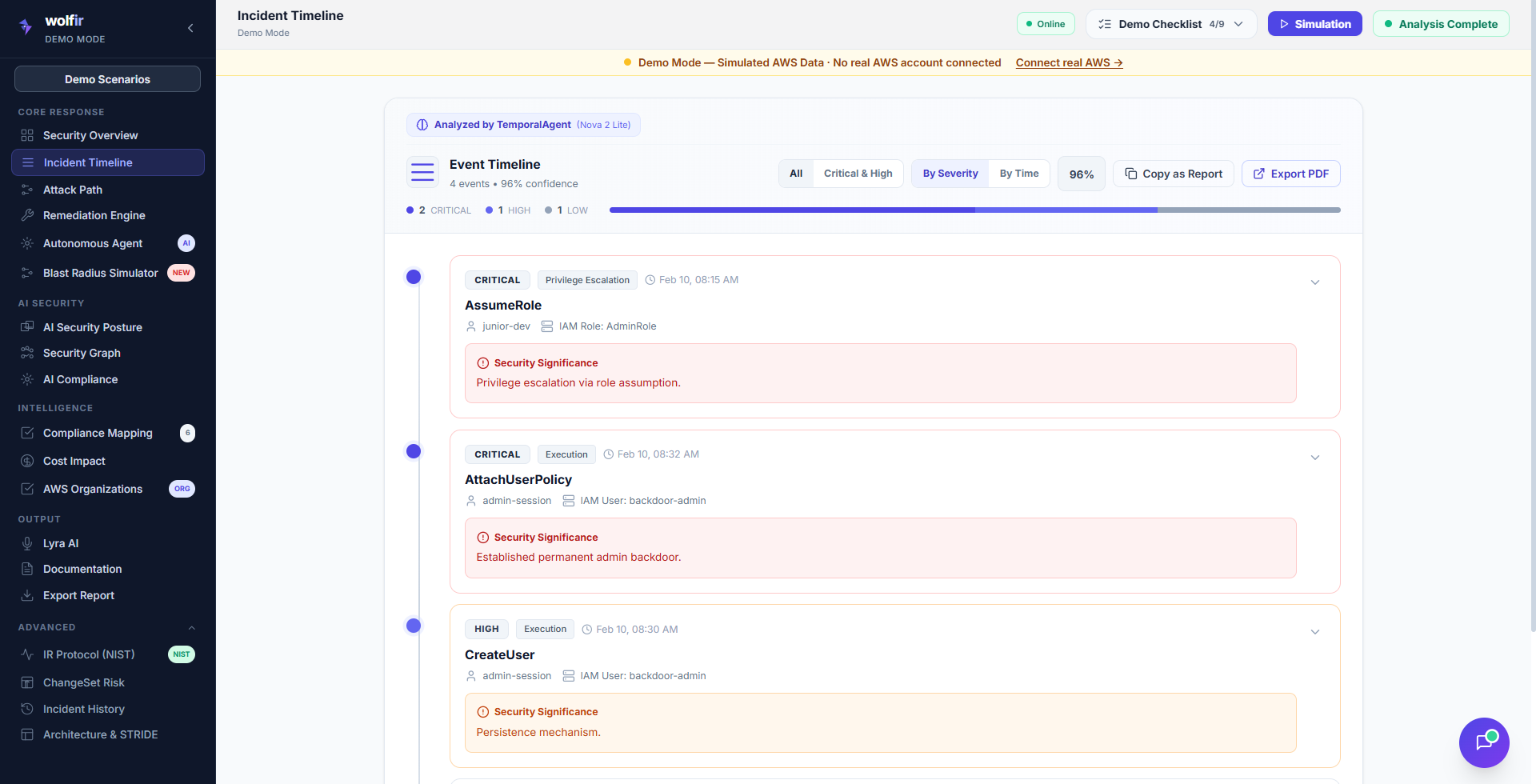Open the Demo Scenarios button

(x=107, y=79)
